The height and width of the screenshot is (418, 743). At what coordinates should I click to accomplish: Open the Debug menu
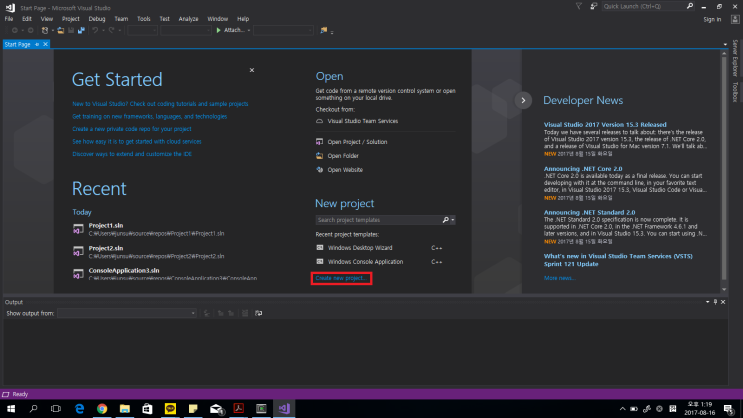[97, 19]
